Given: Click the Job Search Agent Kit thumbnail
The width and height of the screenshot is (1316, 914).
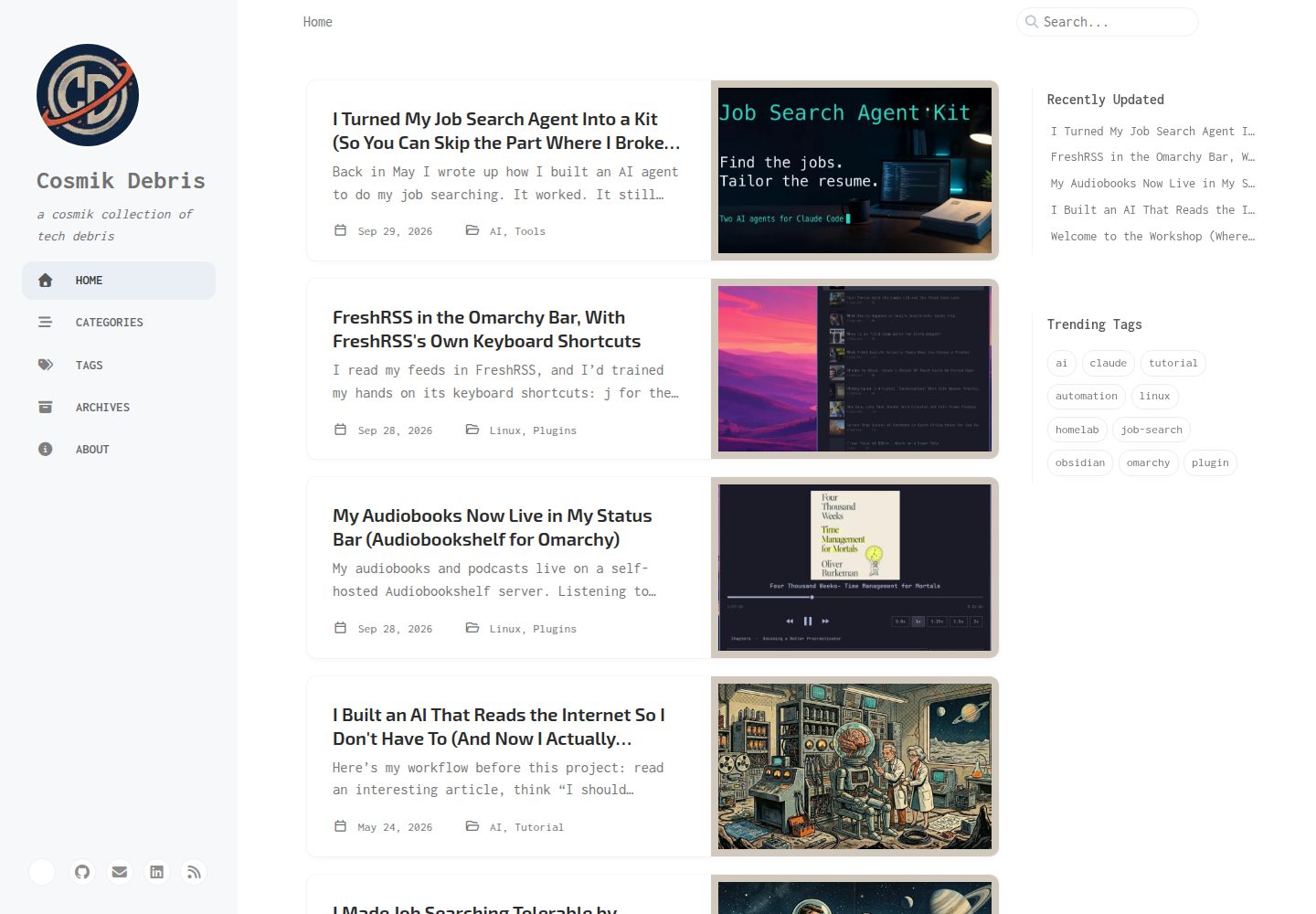Looking at the screenshot, I should pyautogui.click(x=854, y=170).
